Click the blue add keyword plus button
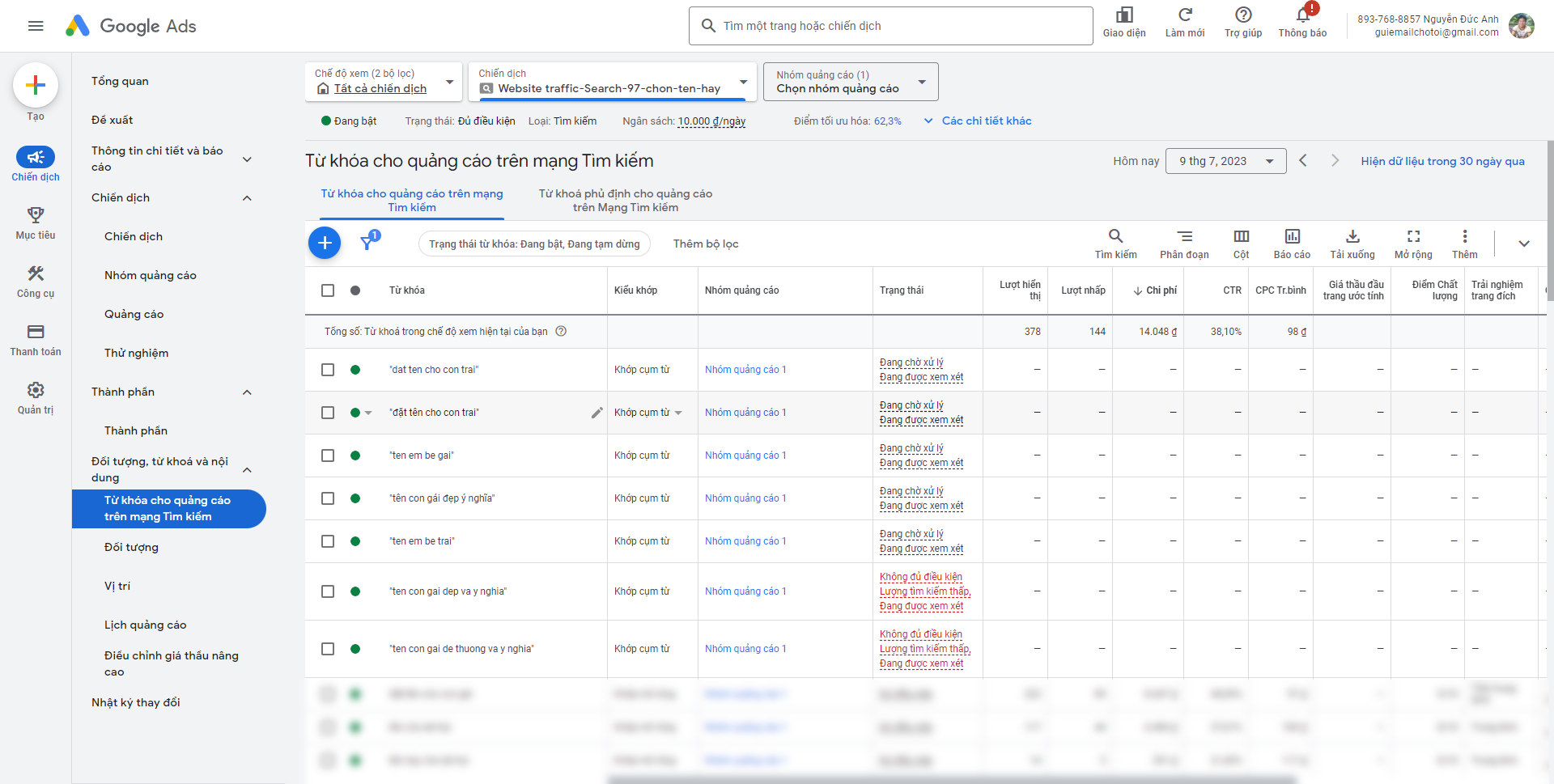This screenshot has width=1554, height=784. coord(325,243)
